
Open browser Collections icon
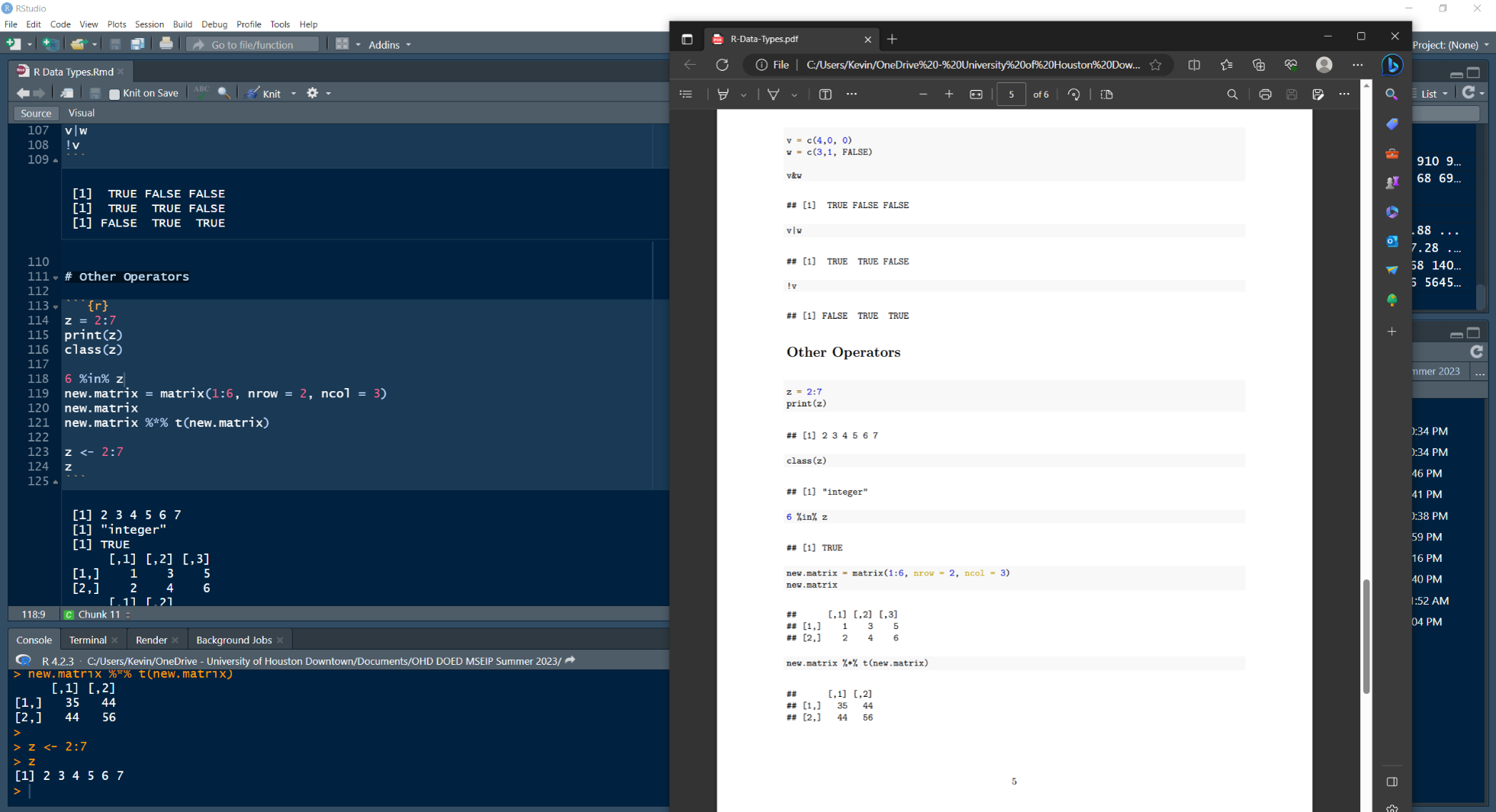(1259, 65)
